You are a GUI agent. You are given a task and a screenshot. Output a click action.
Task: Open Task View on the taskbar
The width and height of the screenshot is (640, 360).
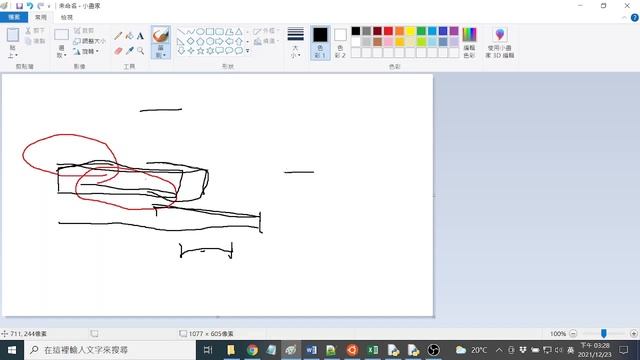coord(208,350)
